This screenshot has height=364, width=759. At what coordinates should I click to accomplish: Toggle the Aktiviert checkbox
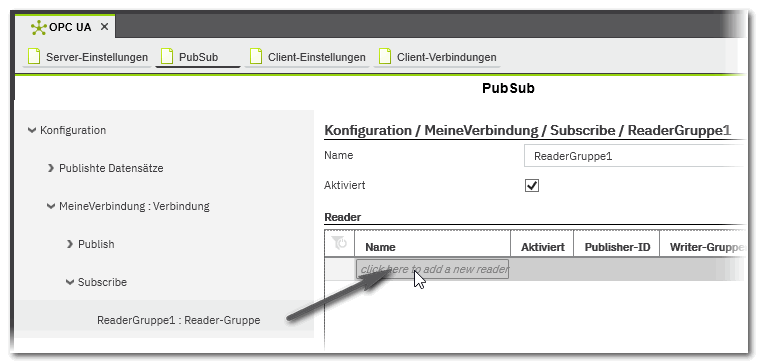532,186
